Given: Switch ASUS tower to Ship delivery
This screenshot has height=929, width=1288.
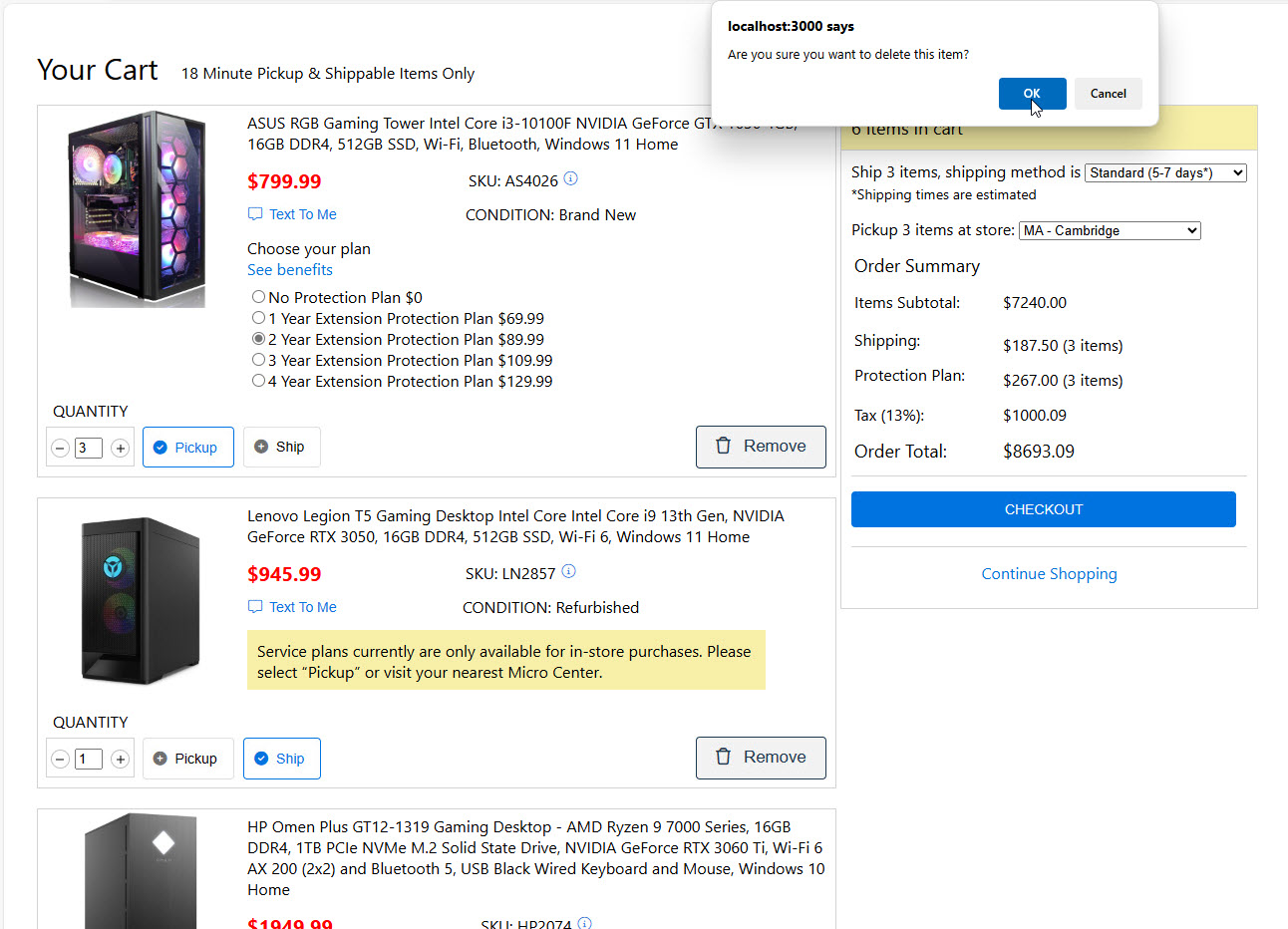Looking at the screenshot, I should [x=281, y=447].
